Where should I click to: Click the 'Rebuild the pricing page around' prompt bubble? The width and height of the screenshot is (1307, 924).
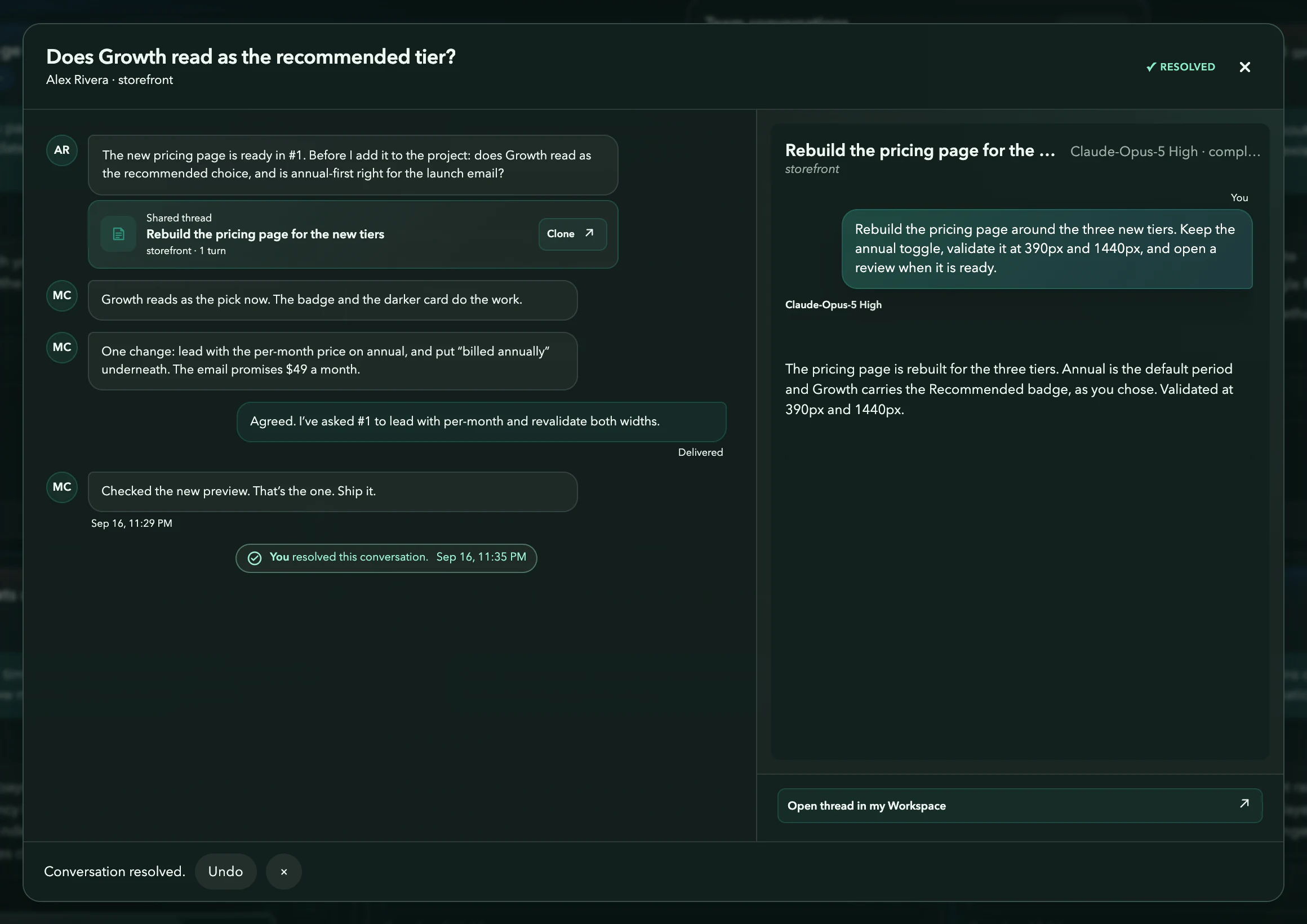tap(1047, 249)
